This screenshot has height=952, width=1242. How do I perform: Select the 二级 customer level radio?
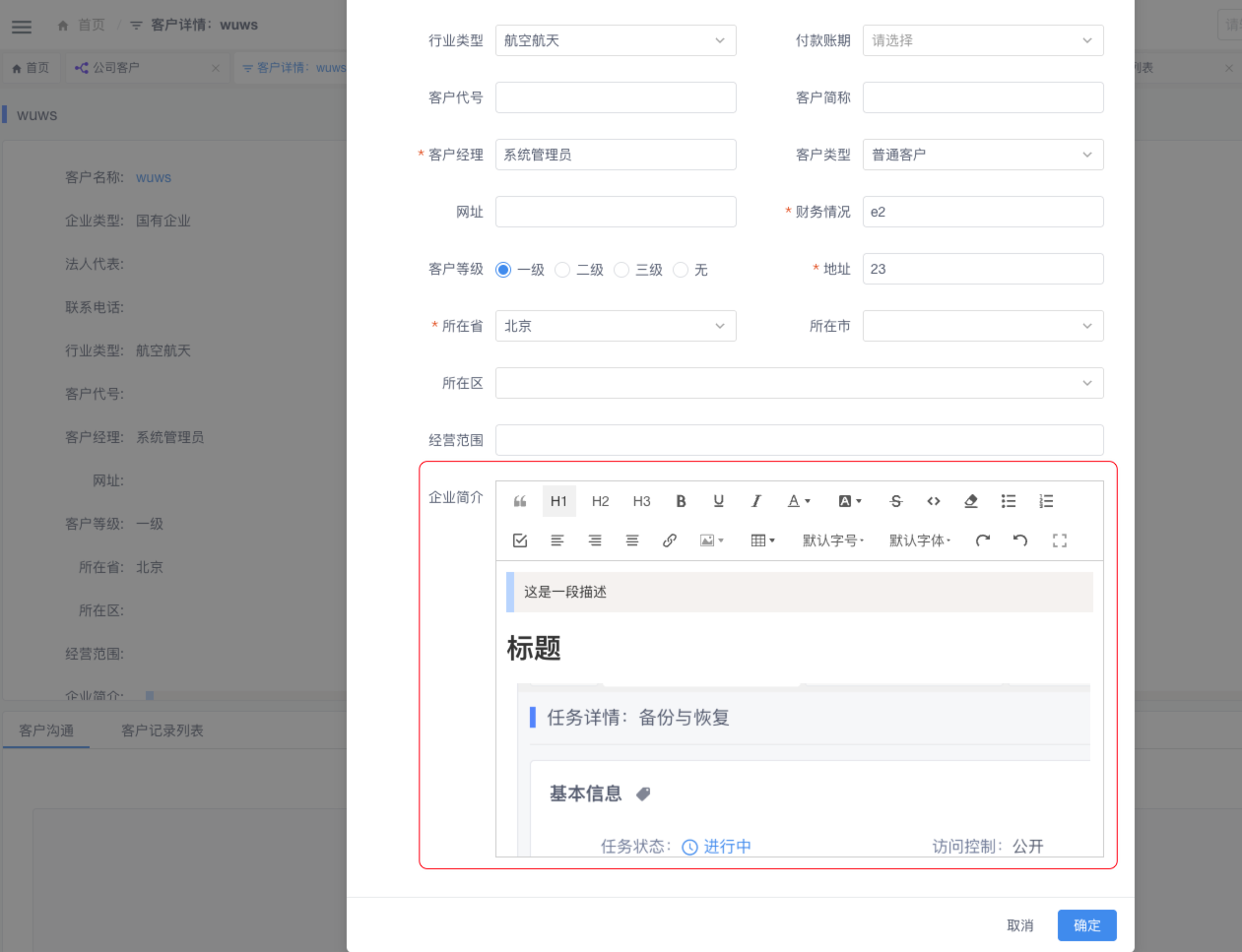pos(562,270)
